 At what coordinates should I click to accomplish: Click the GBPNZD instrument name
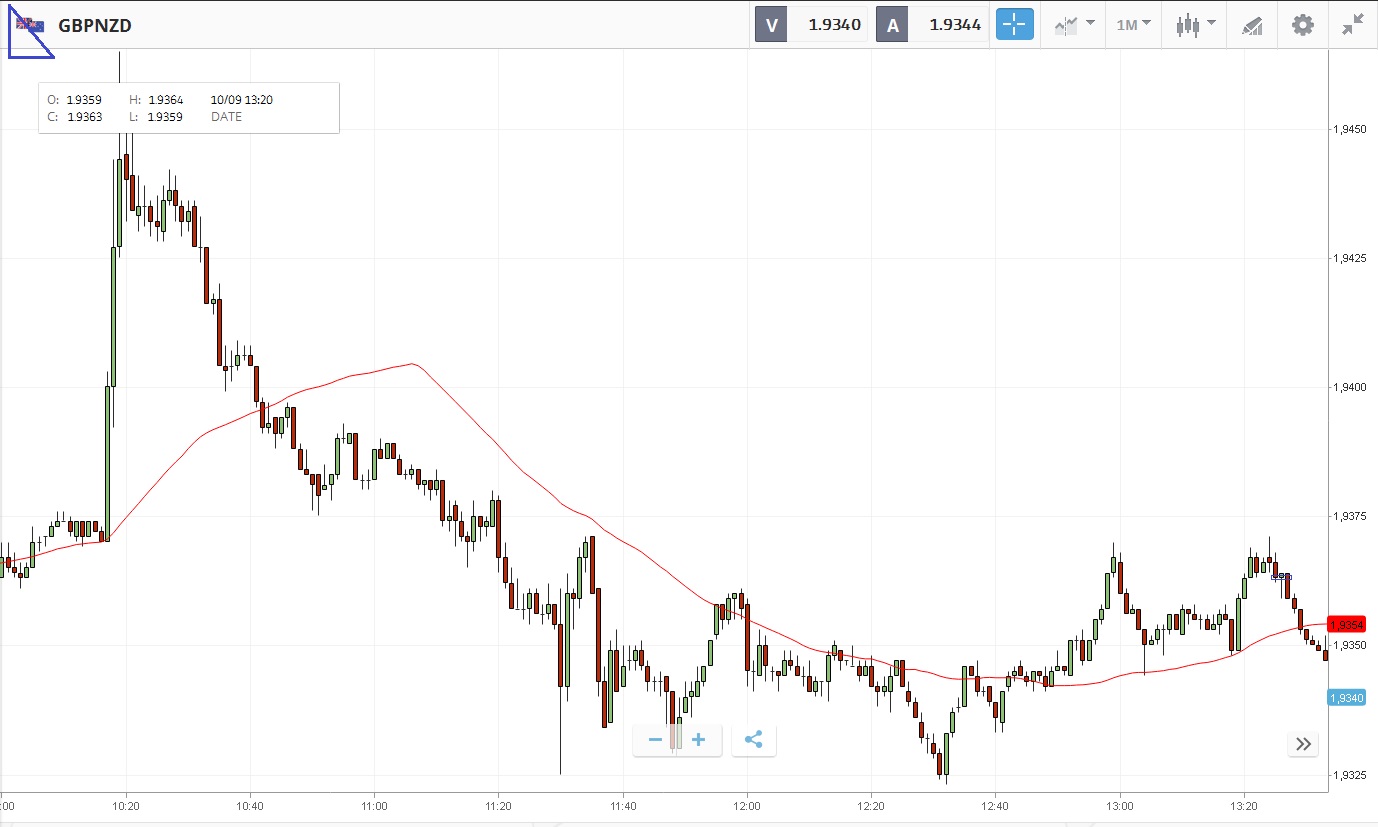[95, 26]
